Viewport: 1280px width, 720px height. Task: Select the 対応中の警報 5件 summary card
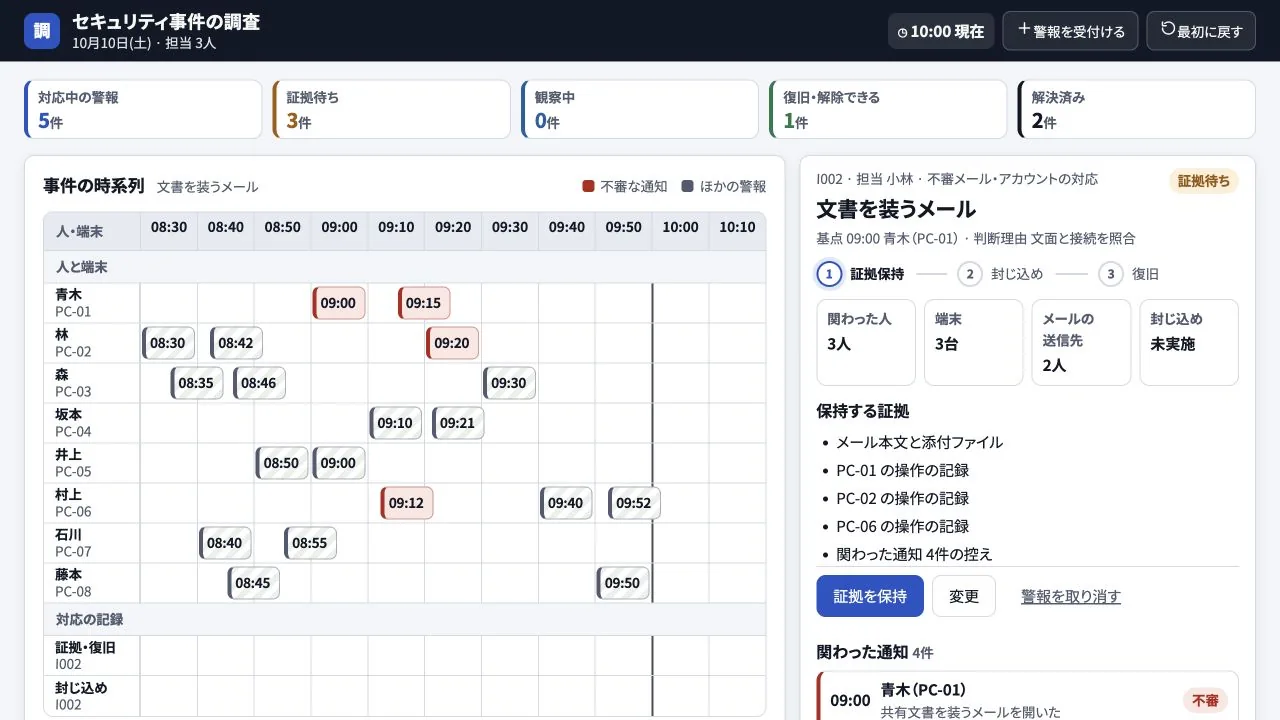(143, 110)
